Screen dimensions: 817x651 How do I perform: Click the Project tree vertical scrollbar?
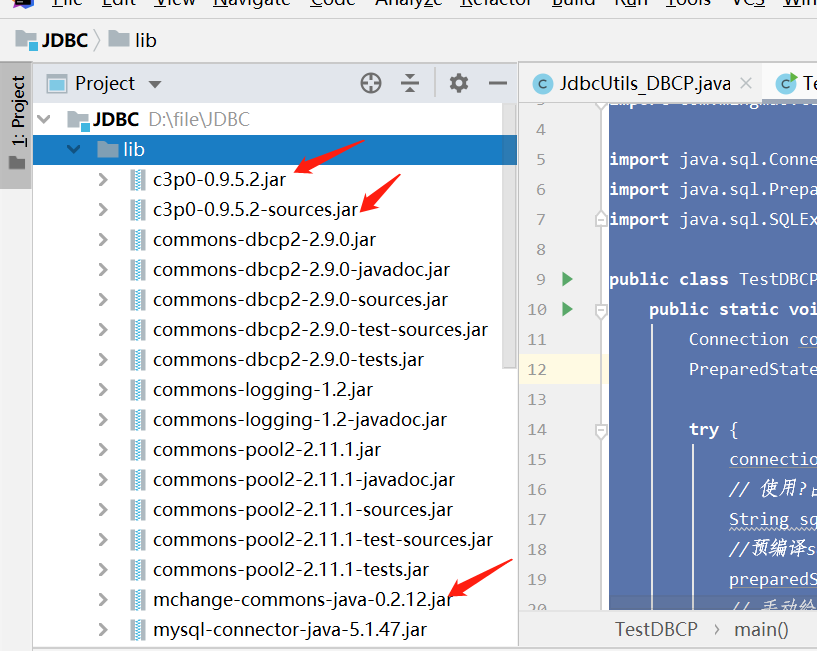point(509,236)
